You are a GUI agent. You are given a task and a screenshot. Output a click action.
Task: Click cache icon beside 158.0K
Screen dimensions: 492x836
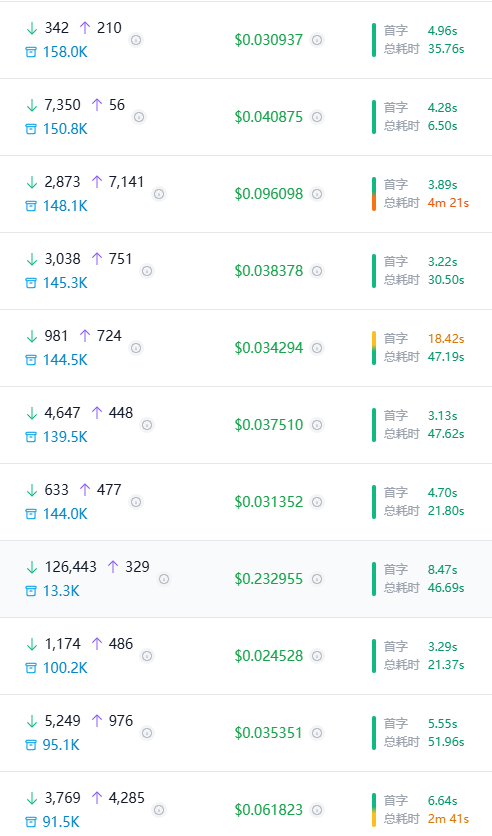31,52
